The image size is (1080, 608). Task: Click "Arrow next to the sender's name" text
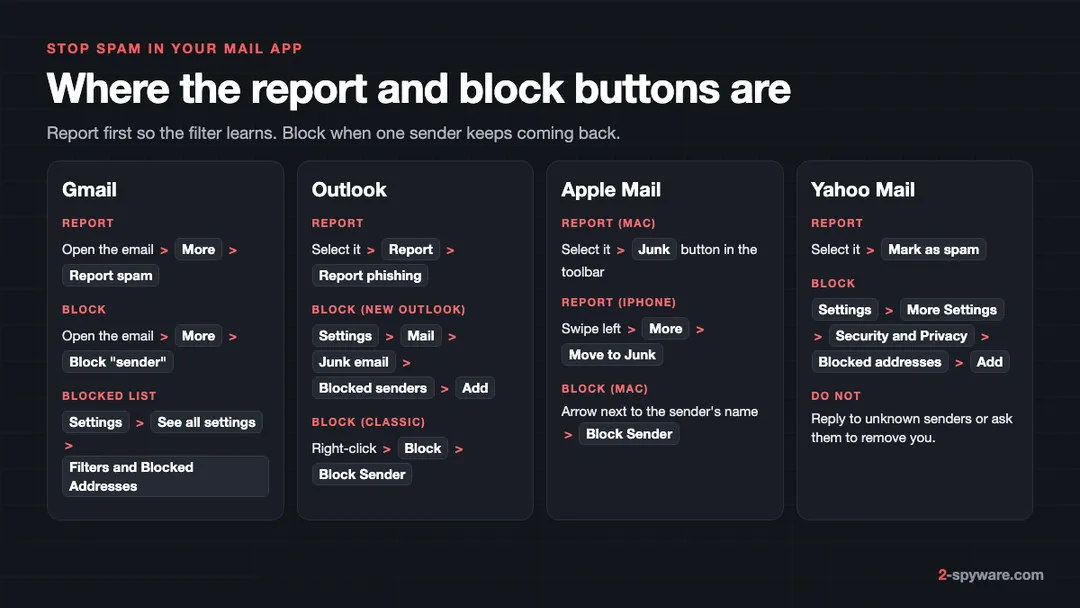point(660,411)
